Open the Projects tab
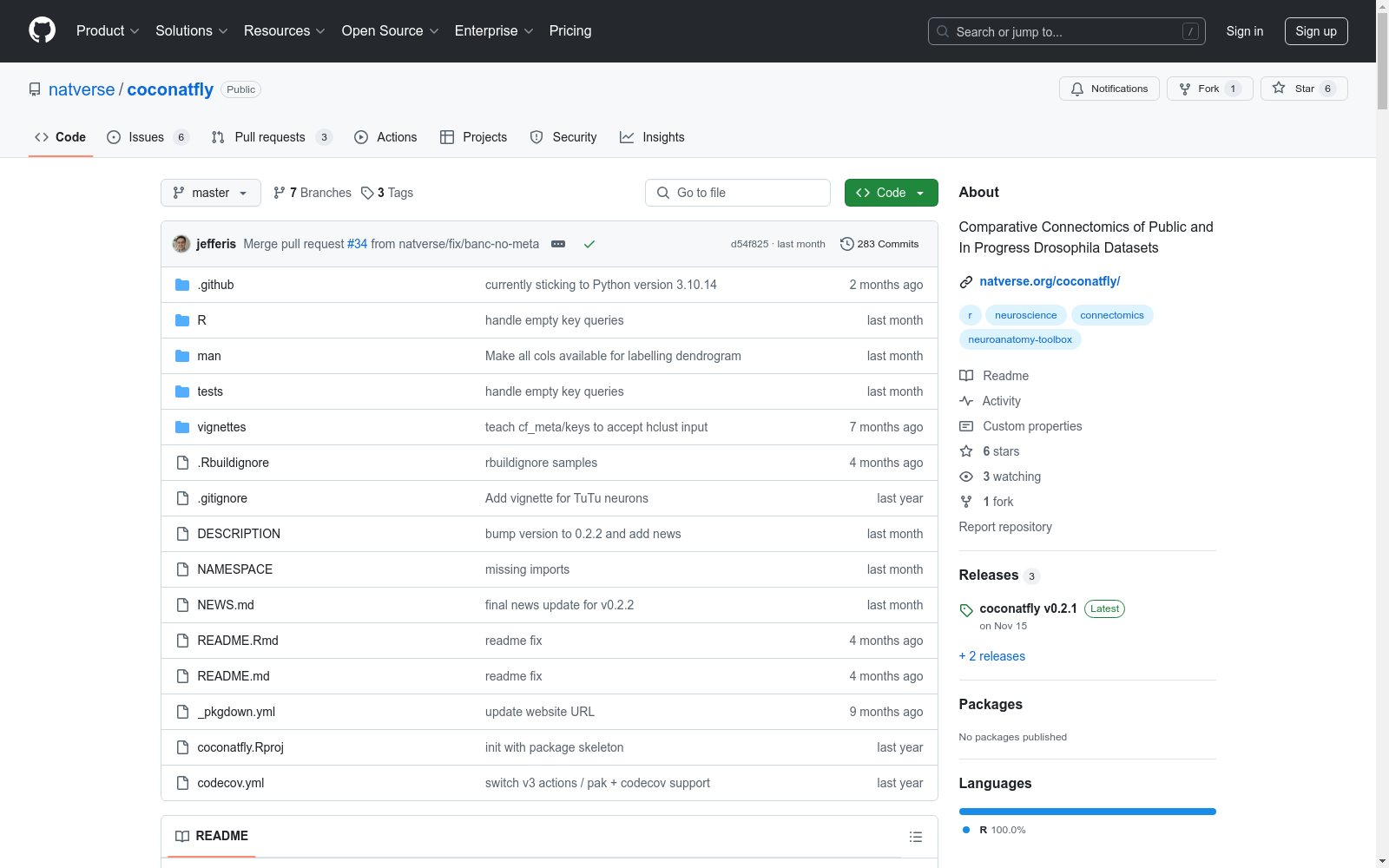 pos(473,137)
